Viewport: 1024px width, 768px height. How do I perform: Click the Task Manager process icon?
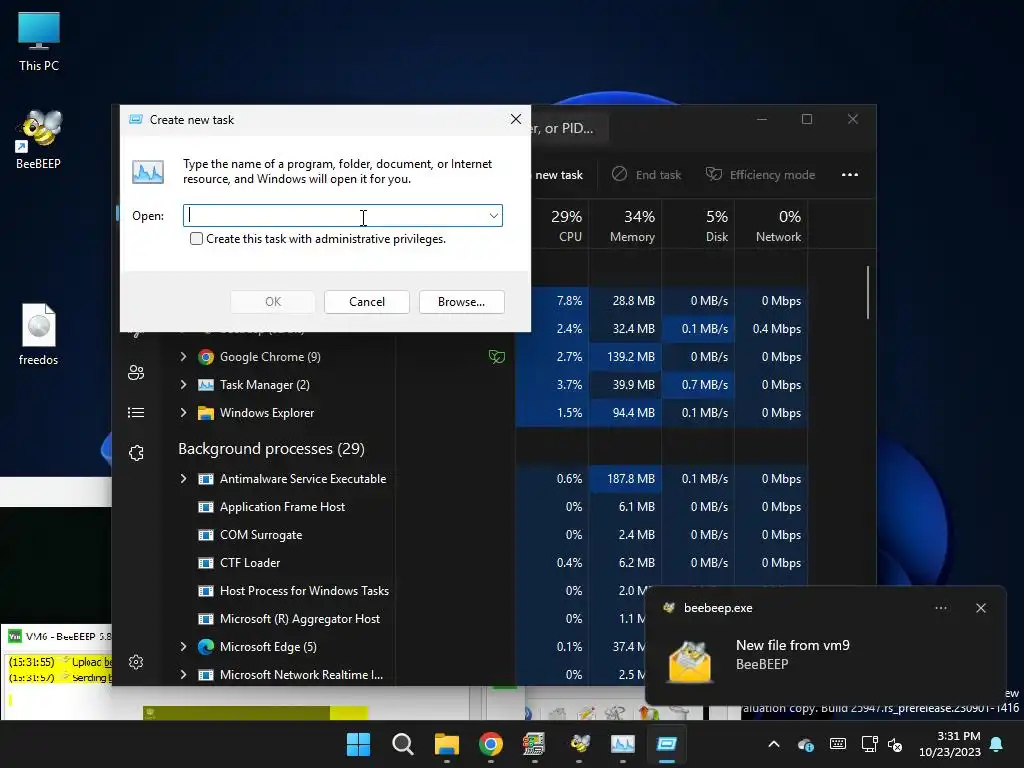[x=206, y=385]
